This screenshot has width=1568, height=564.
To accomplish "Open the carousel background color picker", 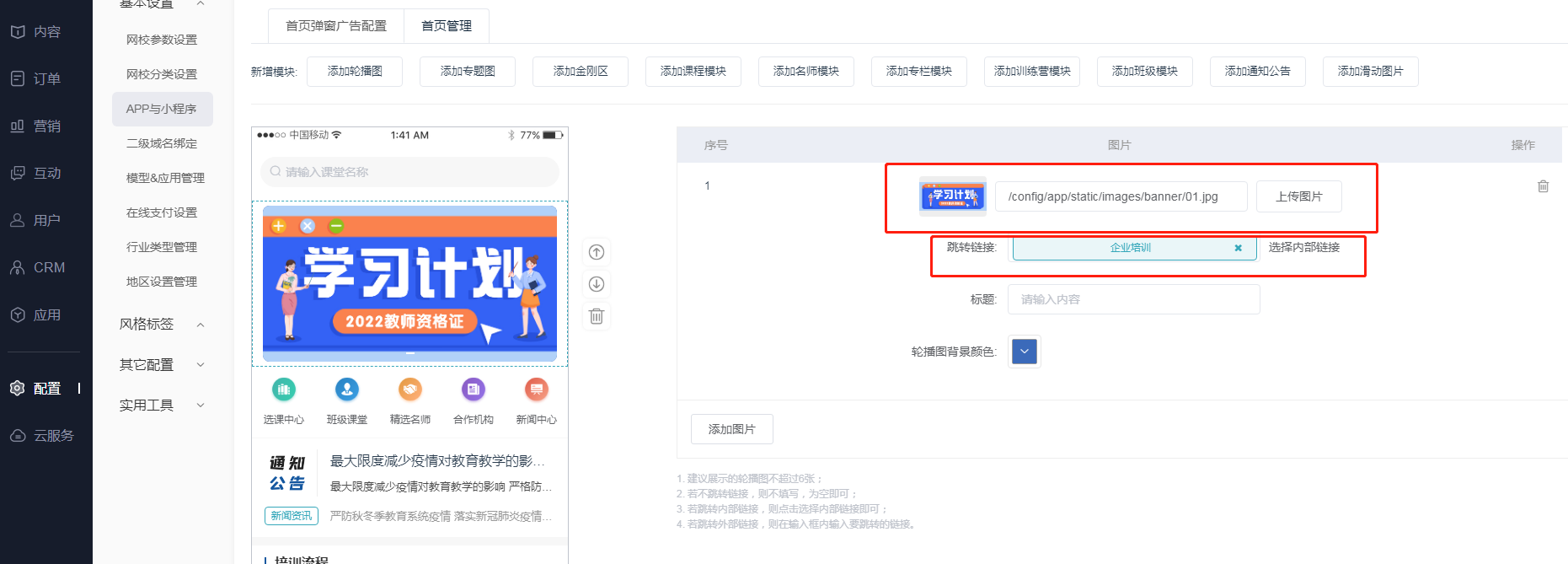I will pos(1025,352).
